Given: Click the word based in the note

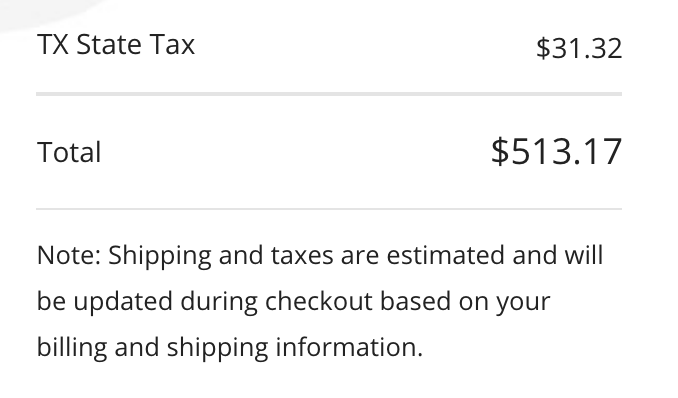Looking at the screenshot, I should coord(416,301).
